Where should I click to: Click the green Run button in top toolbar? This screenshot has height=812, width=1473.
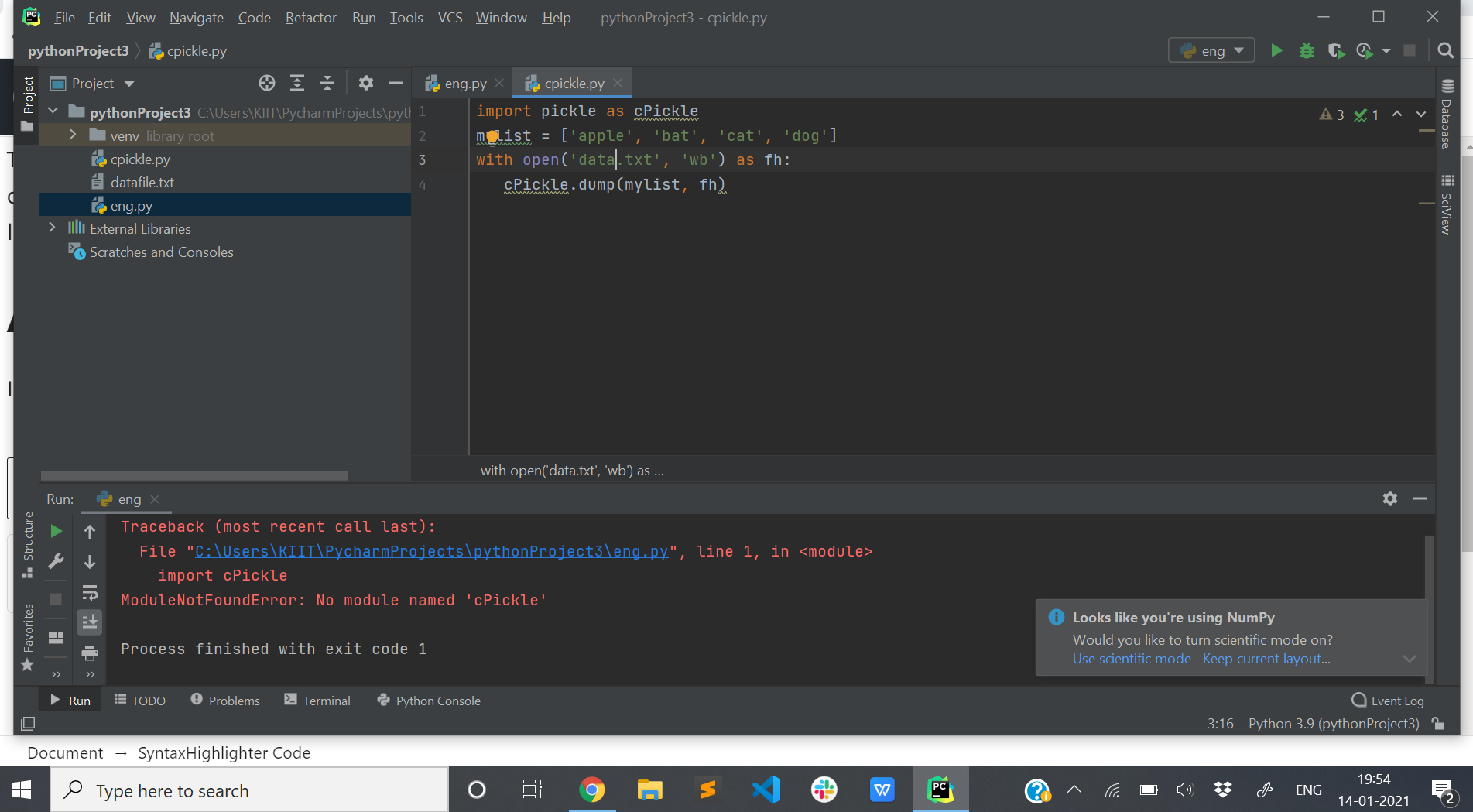1276,51
